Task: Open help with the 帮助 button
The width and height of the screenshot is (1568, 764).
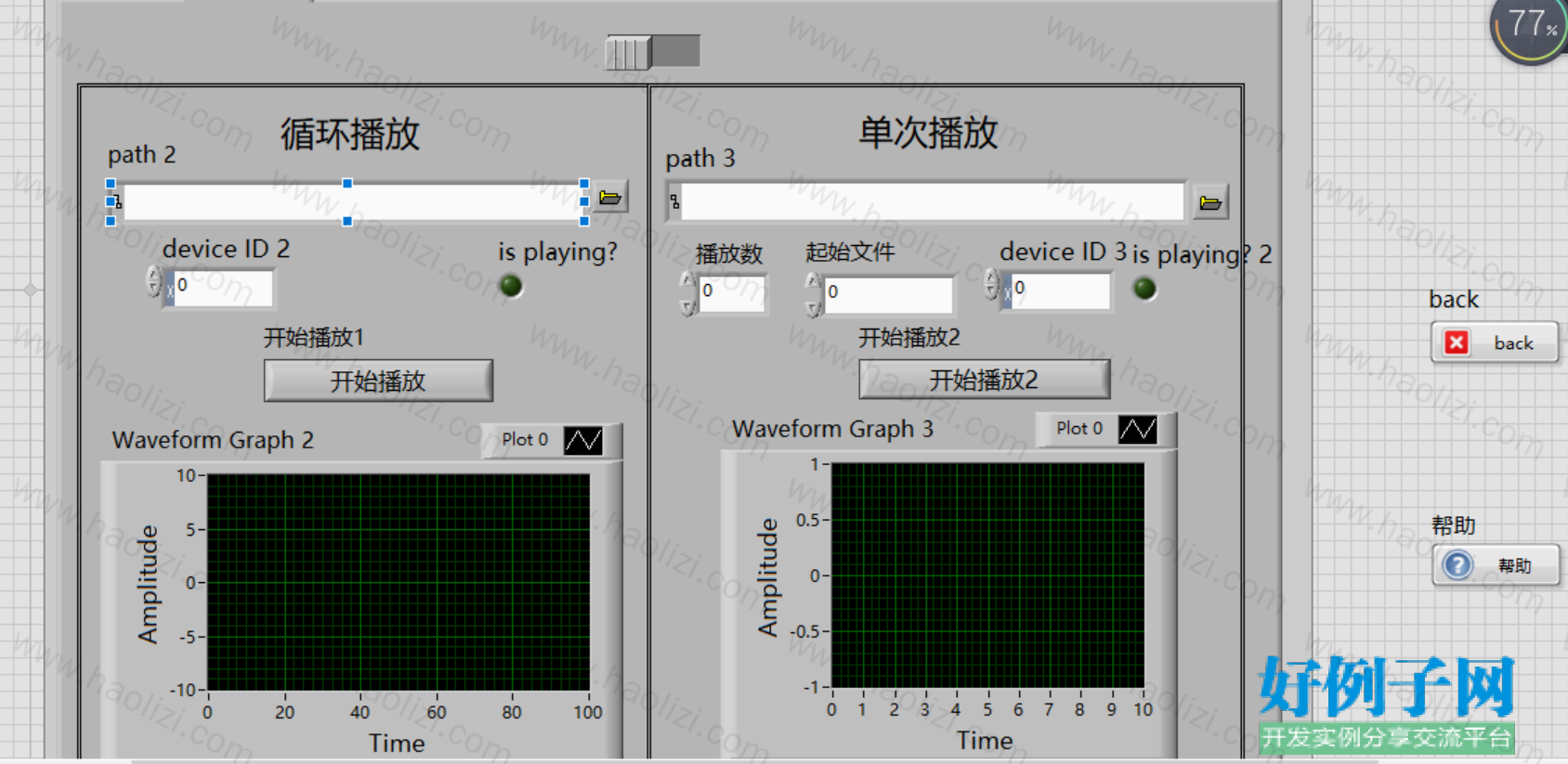Action: point(1496,564)
